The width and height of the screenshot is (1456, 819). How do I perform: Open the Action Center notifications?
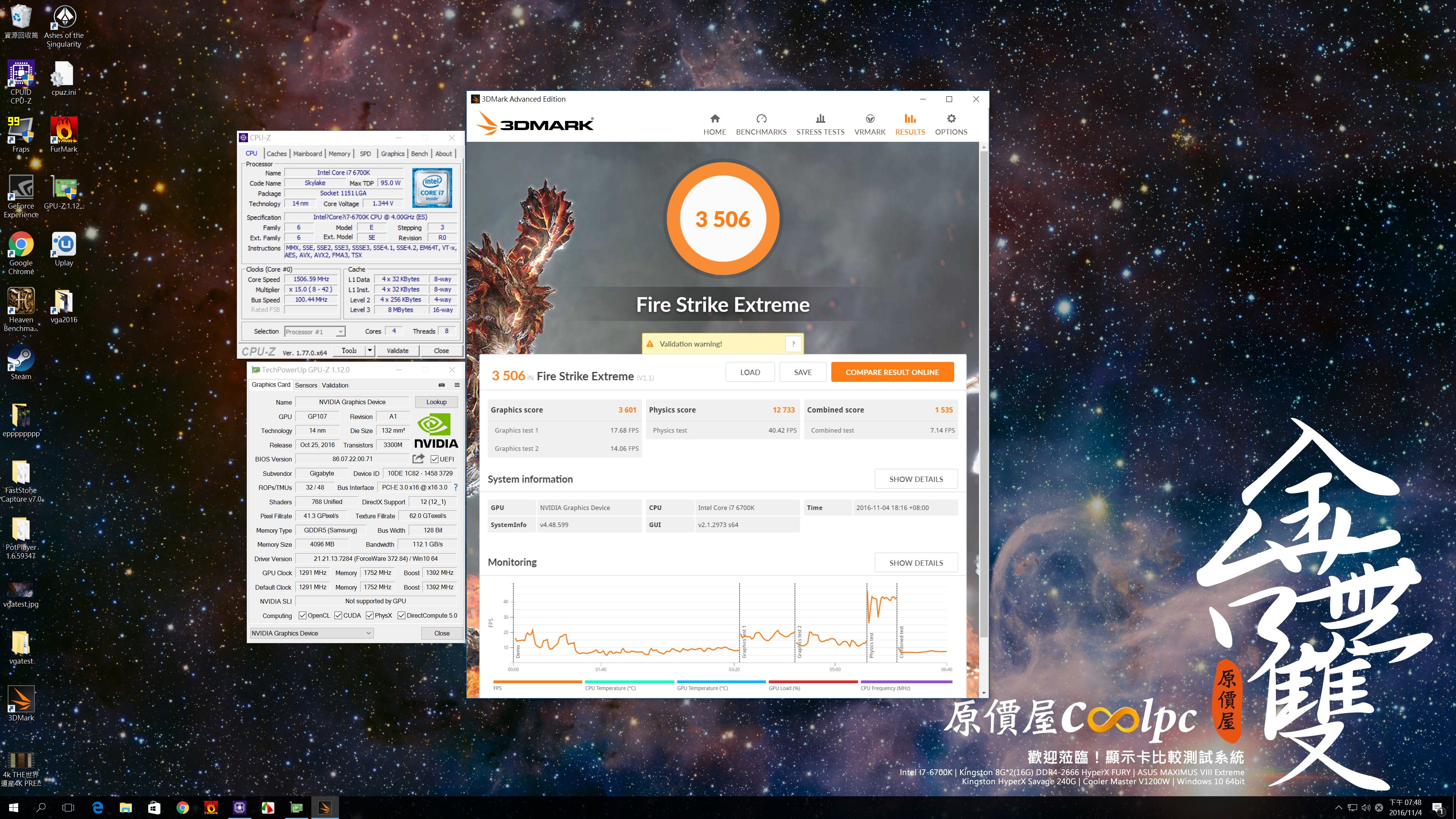coord(1438,808)
